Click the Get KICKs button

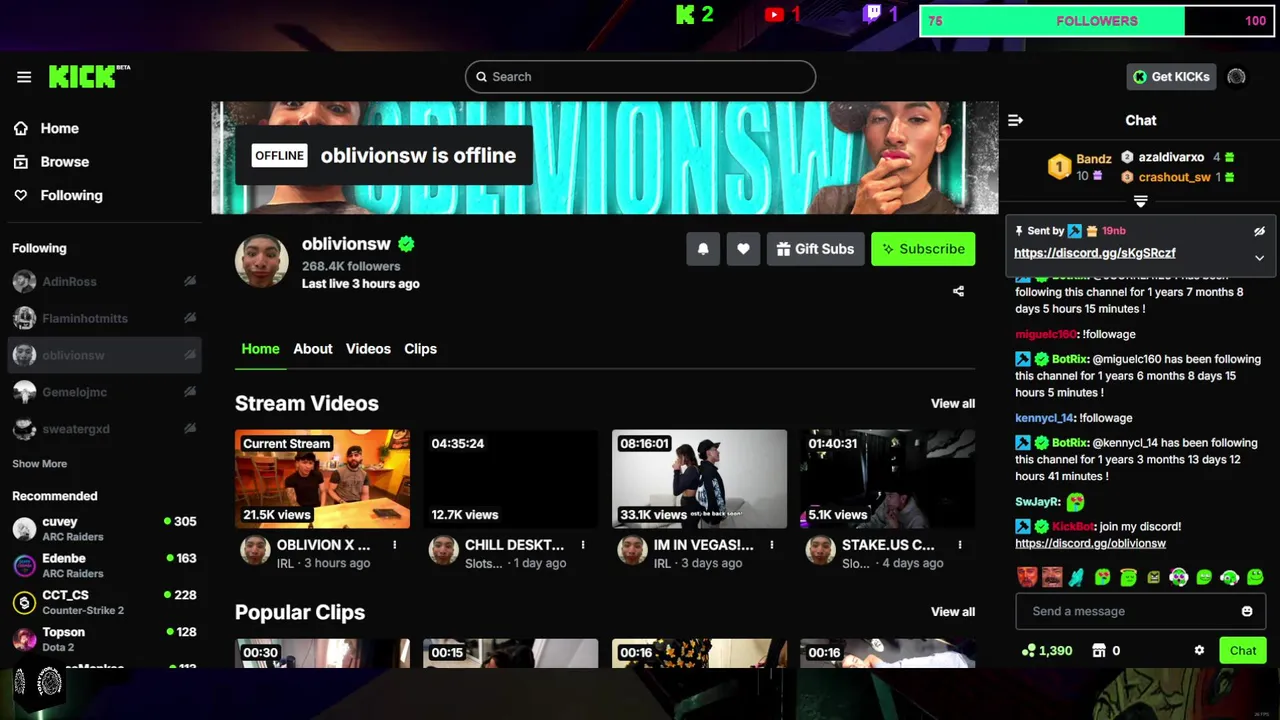click(x=1171, y=77)
